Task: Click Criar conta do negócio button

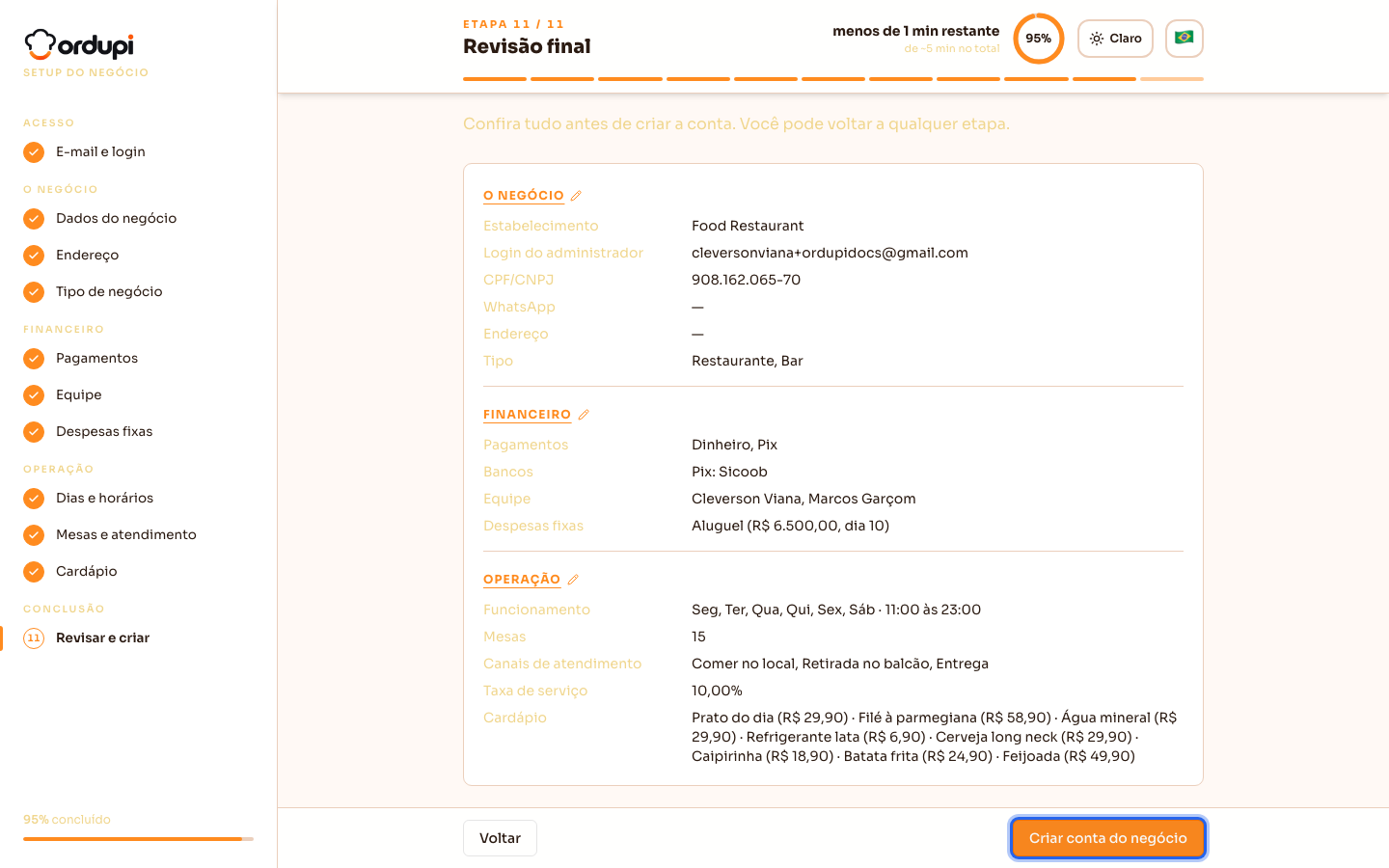Action: tap(1108, 838)
